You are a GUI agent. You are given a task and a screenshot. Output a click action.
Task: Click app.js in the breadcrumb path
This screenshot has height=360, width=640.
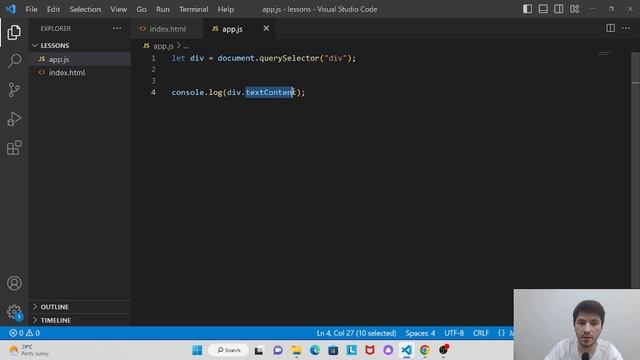pyautogui.click(x=163, y=46)
